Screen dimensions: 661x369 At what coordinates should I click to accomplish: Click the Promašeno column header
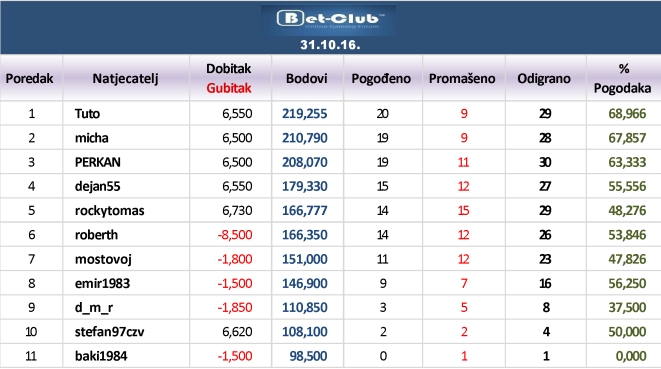tap(462, 78)
